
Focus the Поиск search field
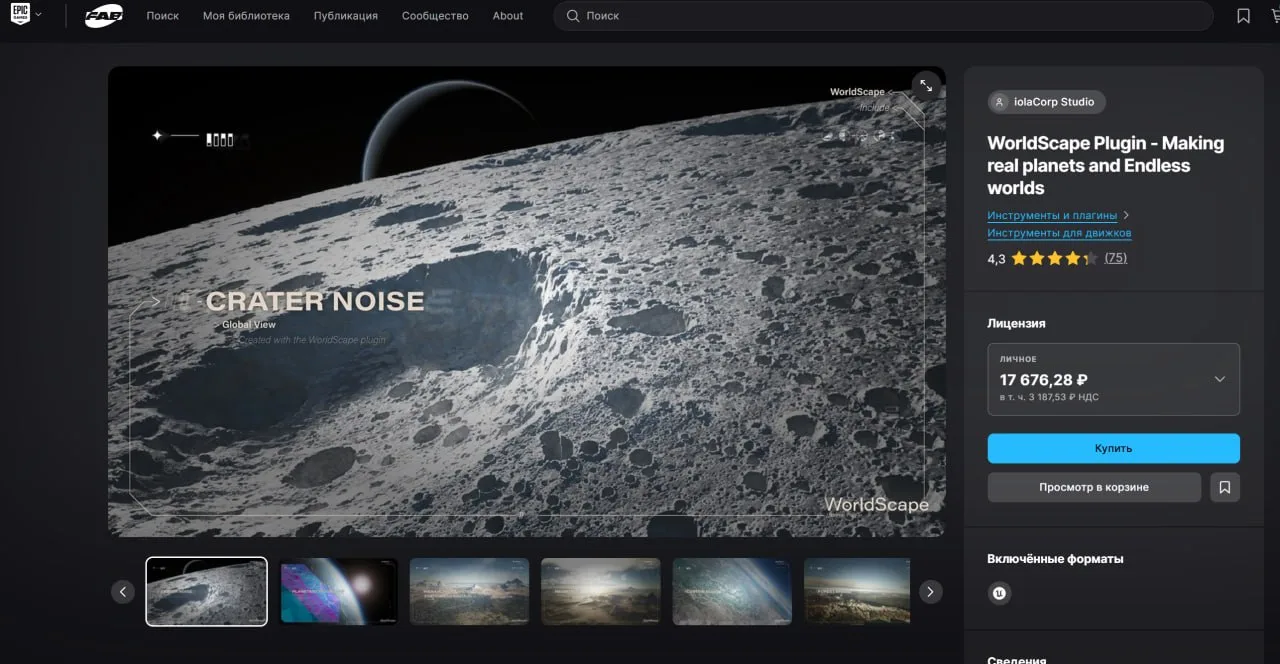coord(883,16)
